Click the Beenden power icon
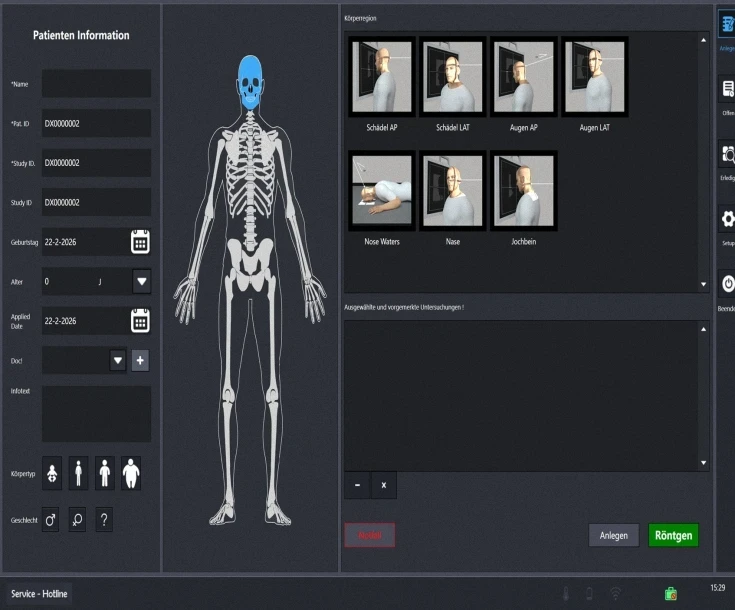This screenshot has width=735, height=610. pos(728,284)
